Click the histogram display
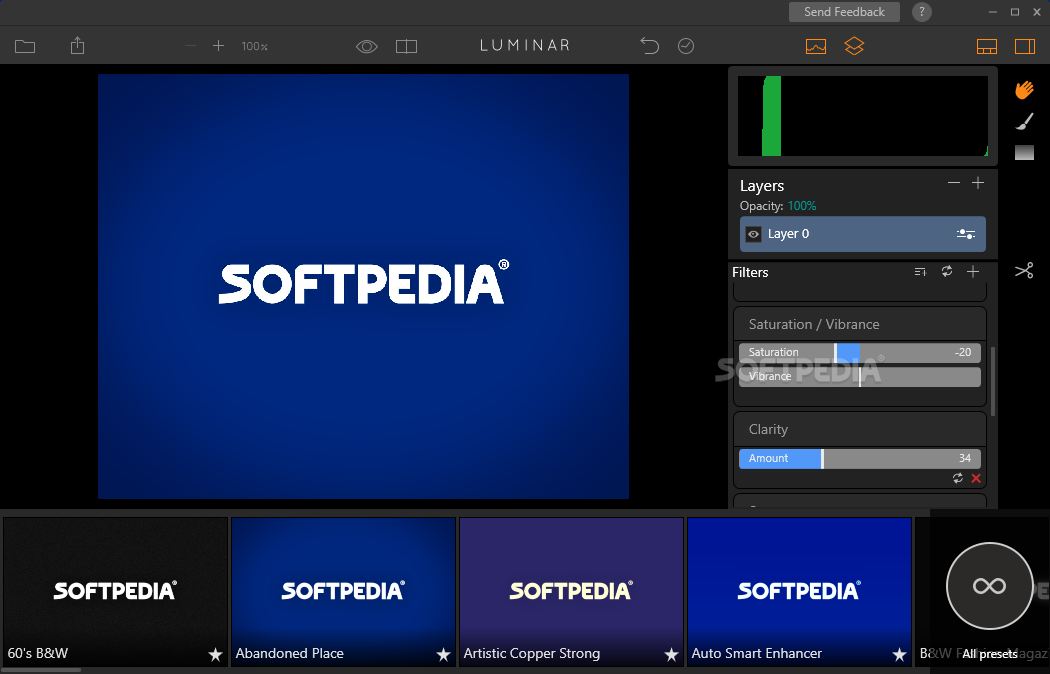Screen dimensions: 1050x674 (x=862, y=116)
